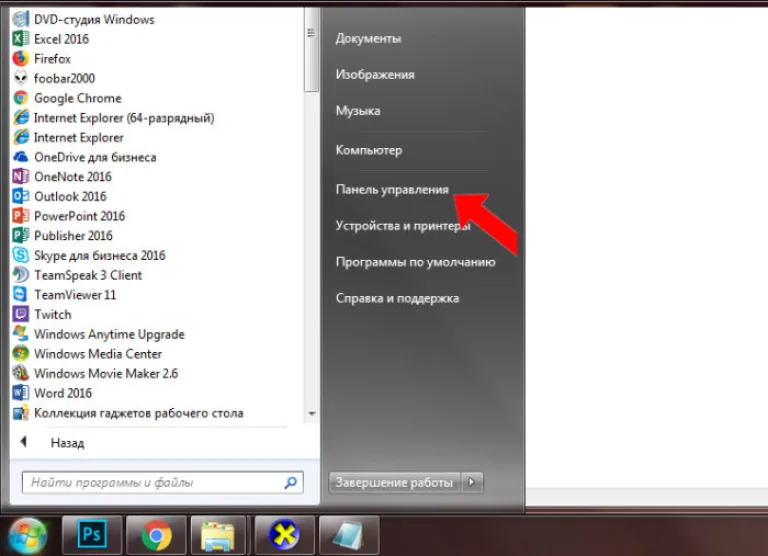Screen dimensions: 768x556
Task: Open Справка и поддержка
Action: tap(397, 298)
